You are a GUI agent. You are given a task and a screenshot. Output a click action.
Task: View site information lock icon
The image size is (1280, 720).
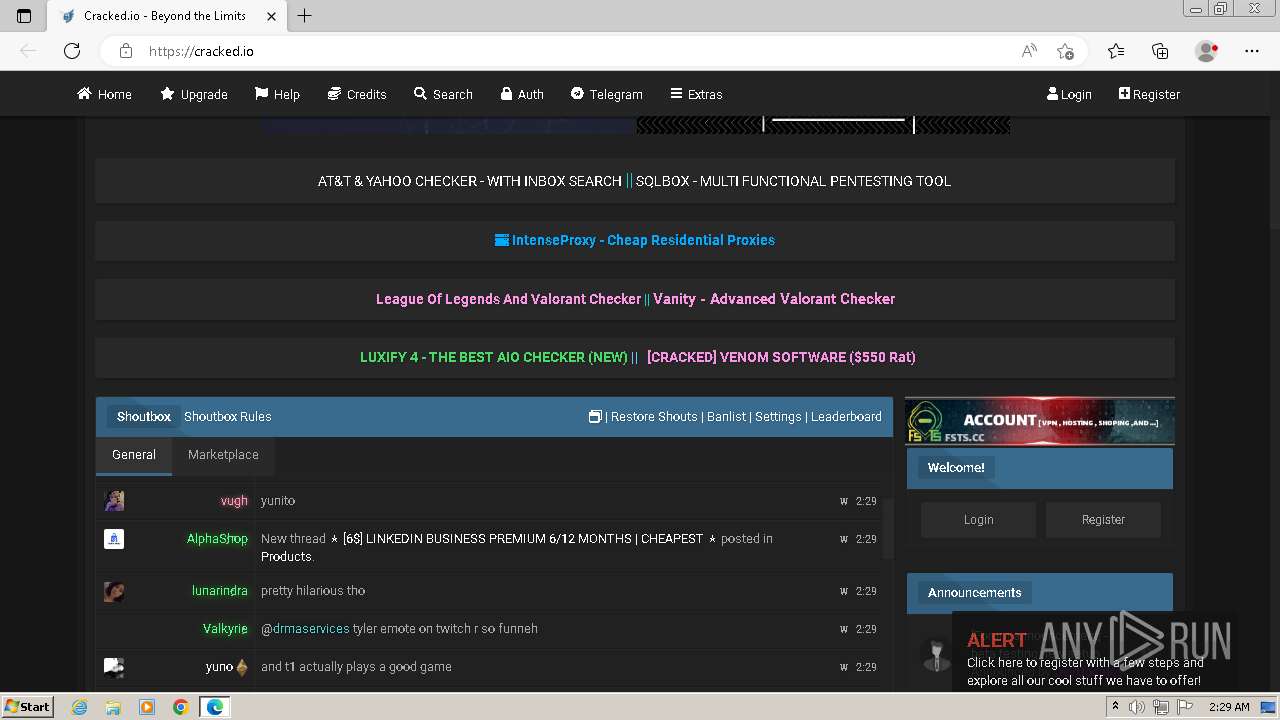125,51
